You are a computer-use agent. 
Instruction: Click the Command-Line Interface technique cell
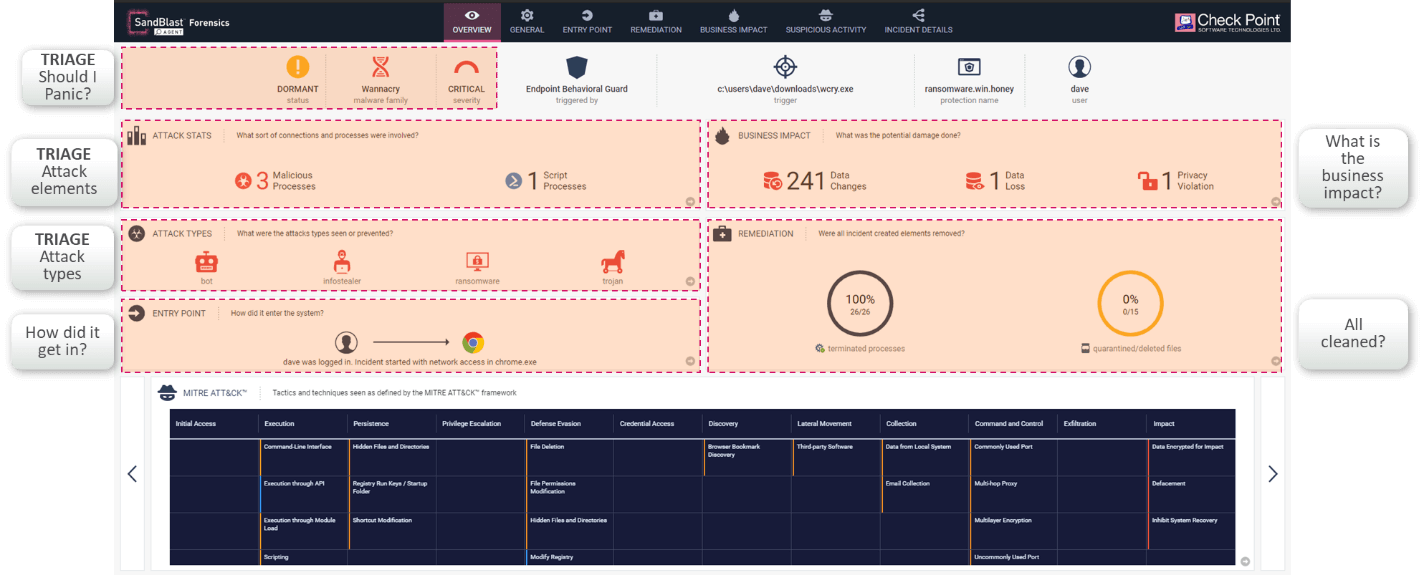303,457
